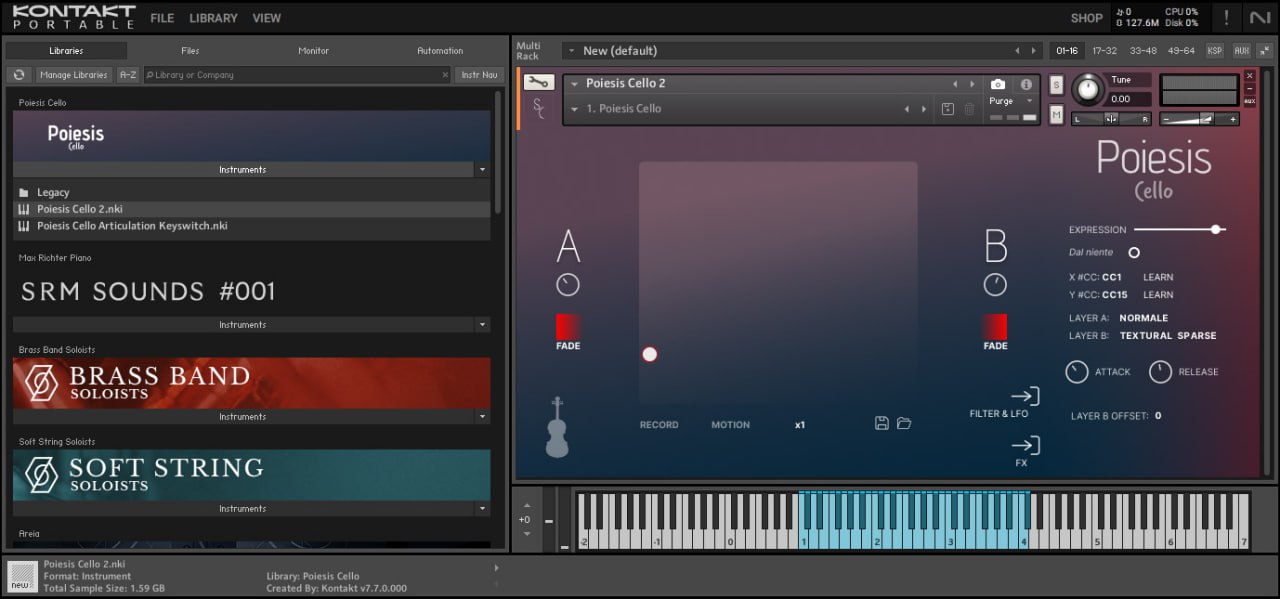Click the open preset folder icon
Image resolution: width=1280 pixels, height=599 pixels.
click(904, 424)
